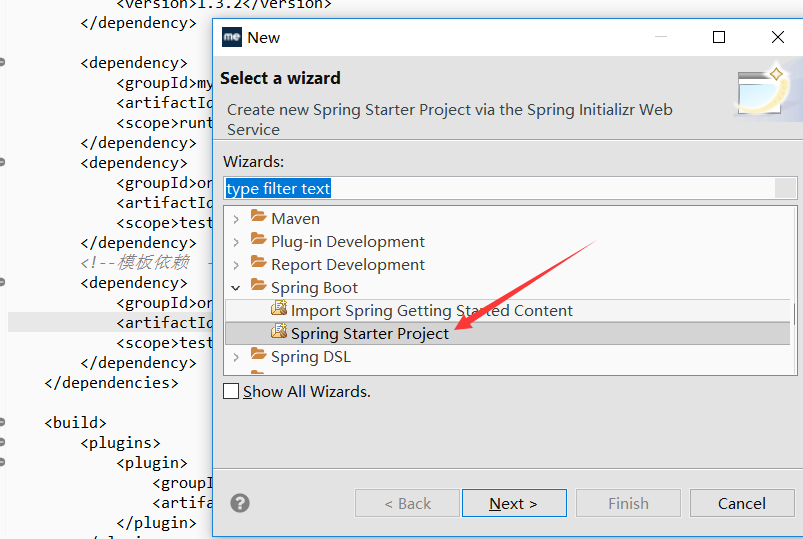Viewport: 803px width, 539px height.
Task: Enable the Show All Wizards checkbox
Action: pyautogui.click(x=231, y=391)
